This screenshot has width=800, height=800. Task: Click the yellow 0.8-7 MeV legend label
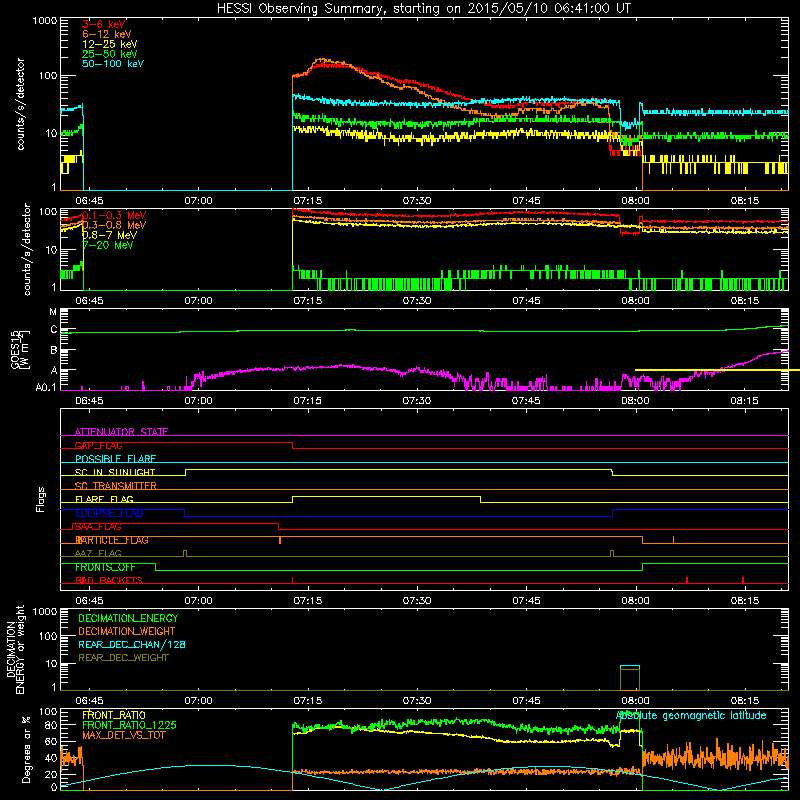point(110,235)
